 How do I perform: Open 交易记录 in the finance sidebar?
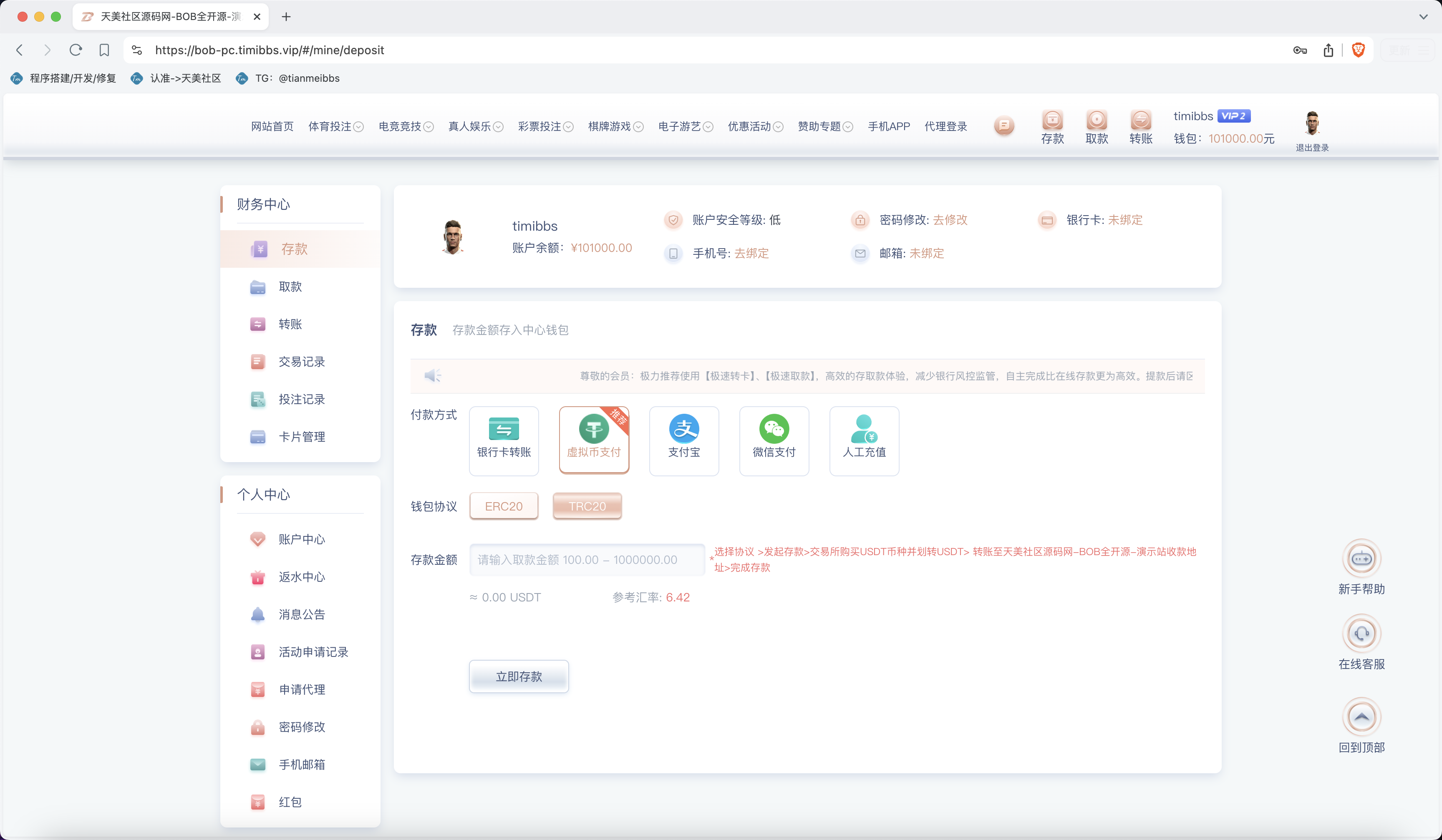pos(302,361)
